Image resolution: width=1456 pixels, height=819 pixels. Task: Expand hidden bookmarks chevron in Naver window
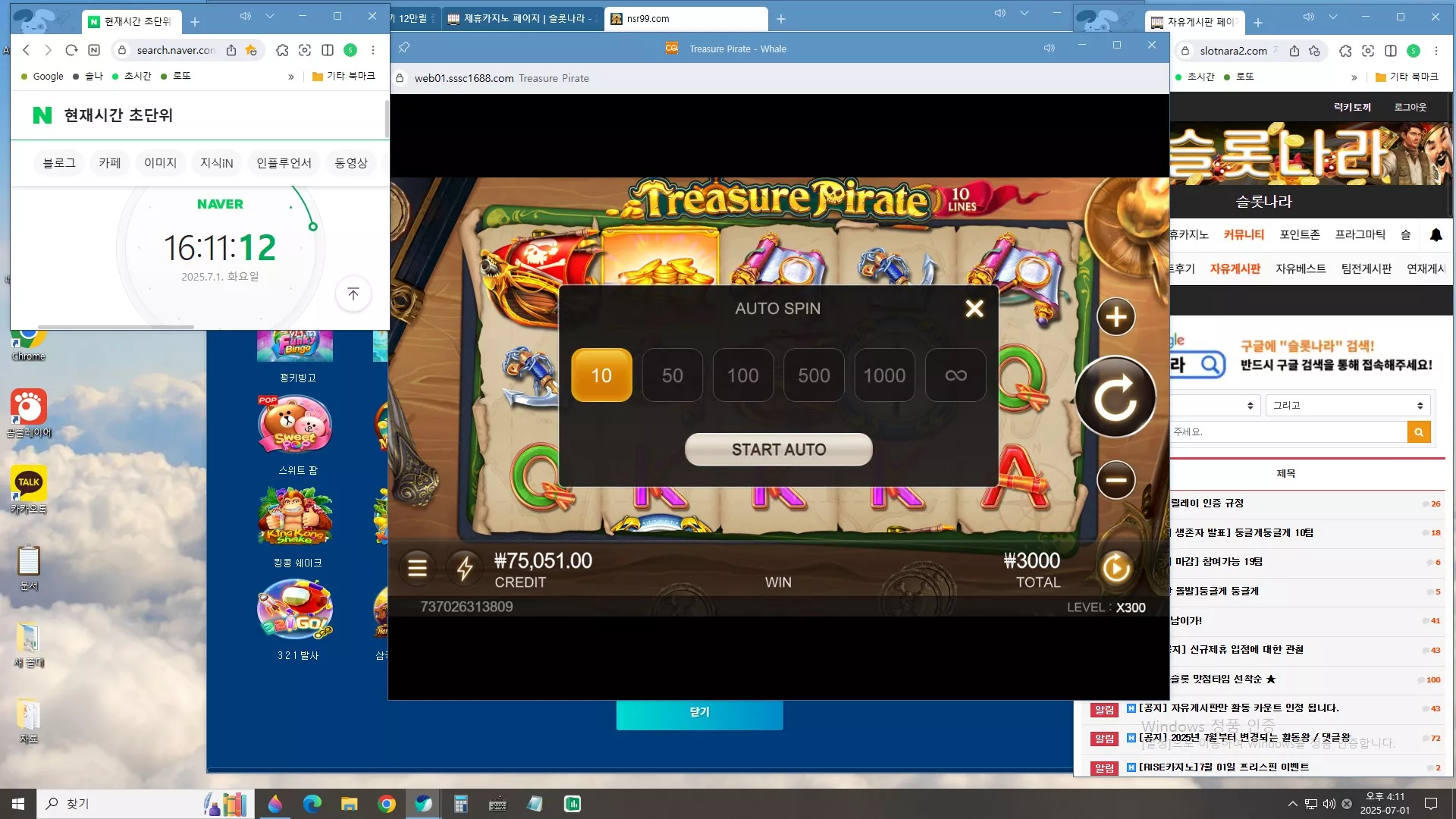click(291, 77)
